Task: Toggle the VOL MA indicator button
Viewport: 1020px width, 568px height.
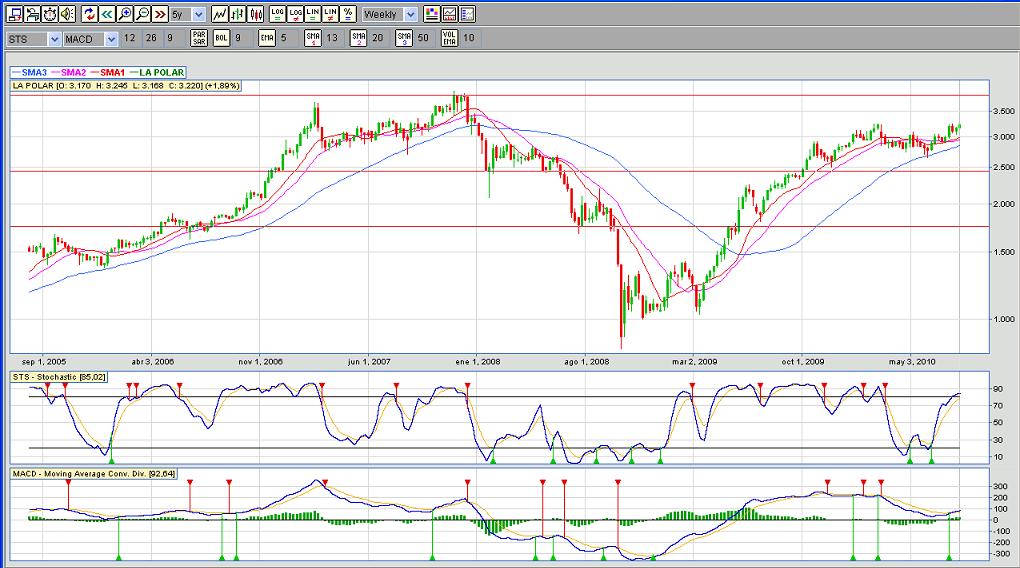Action: [447, 38]
